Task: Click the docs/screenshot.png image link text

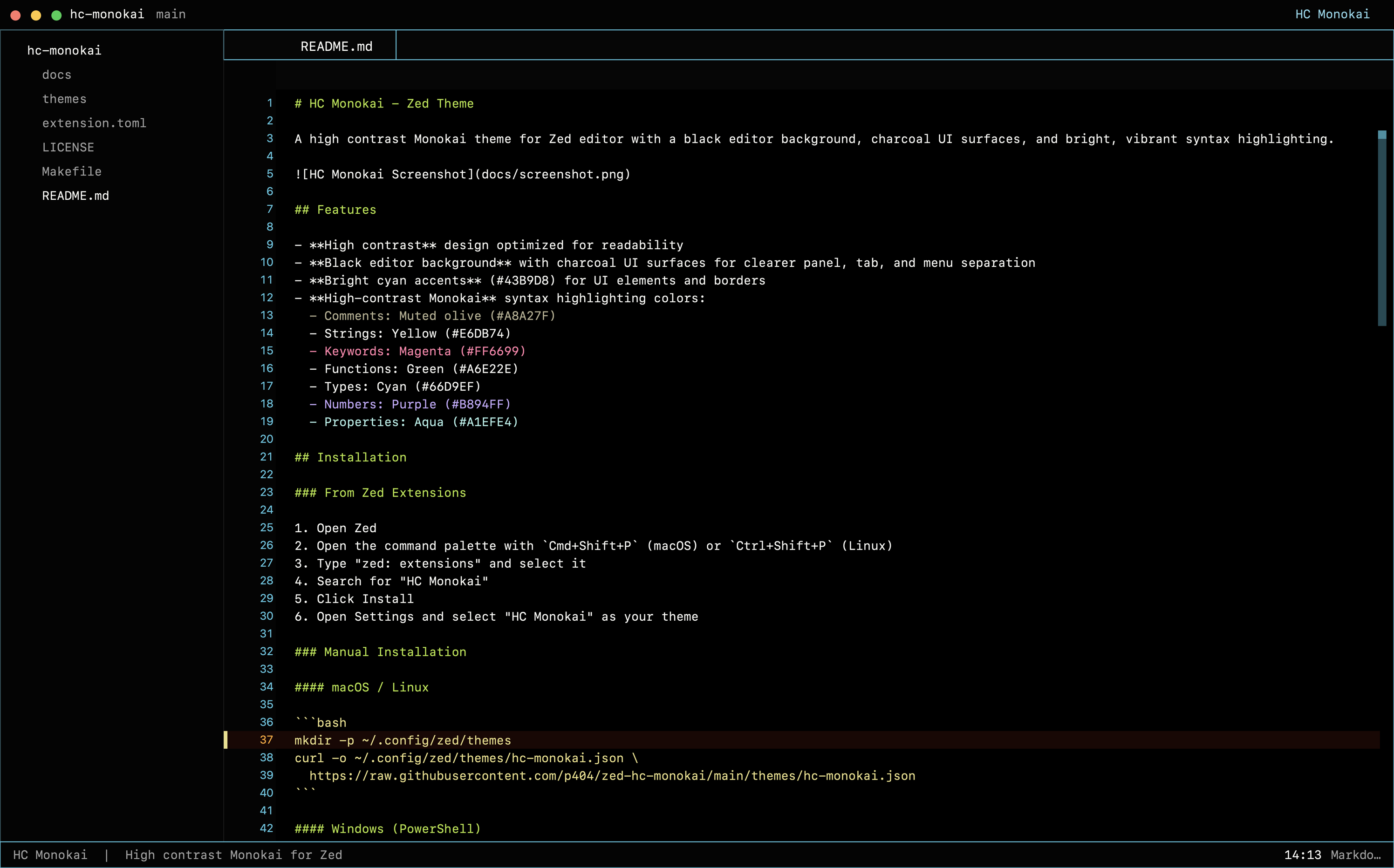Action: 552,175
